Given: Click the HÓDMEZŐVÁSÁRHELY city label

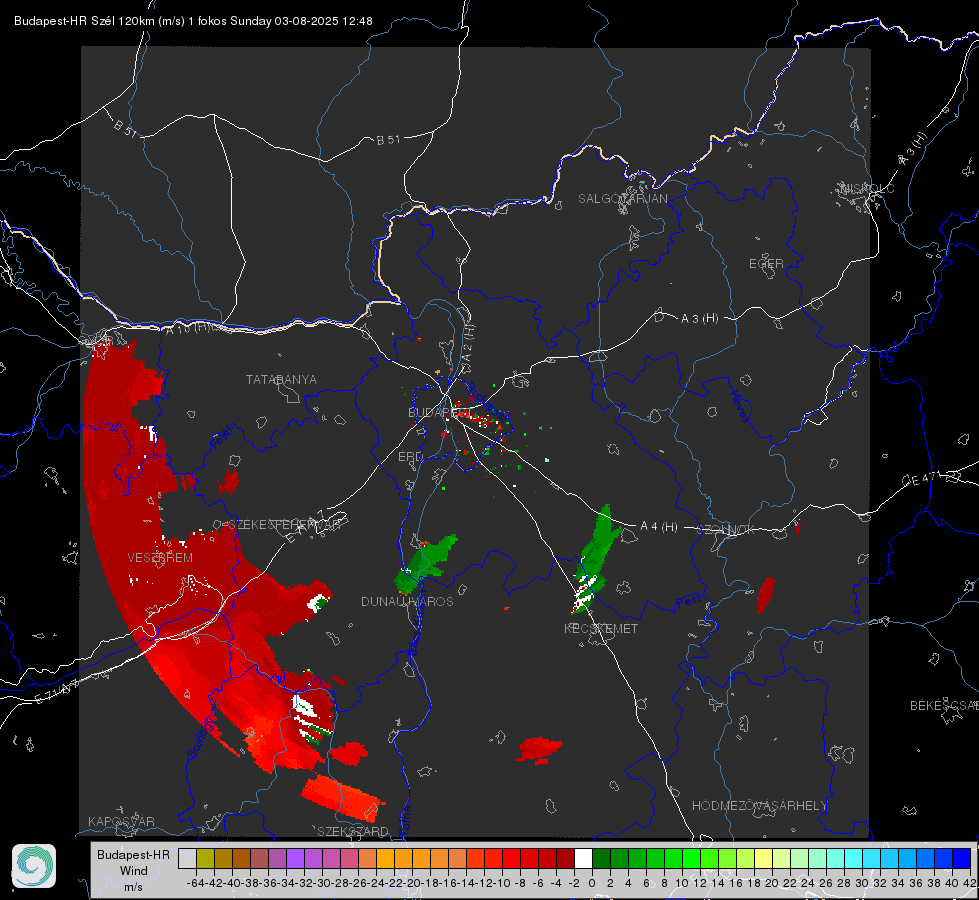Looking at the screenshot, I should [x=759, y=806].
